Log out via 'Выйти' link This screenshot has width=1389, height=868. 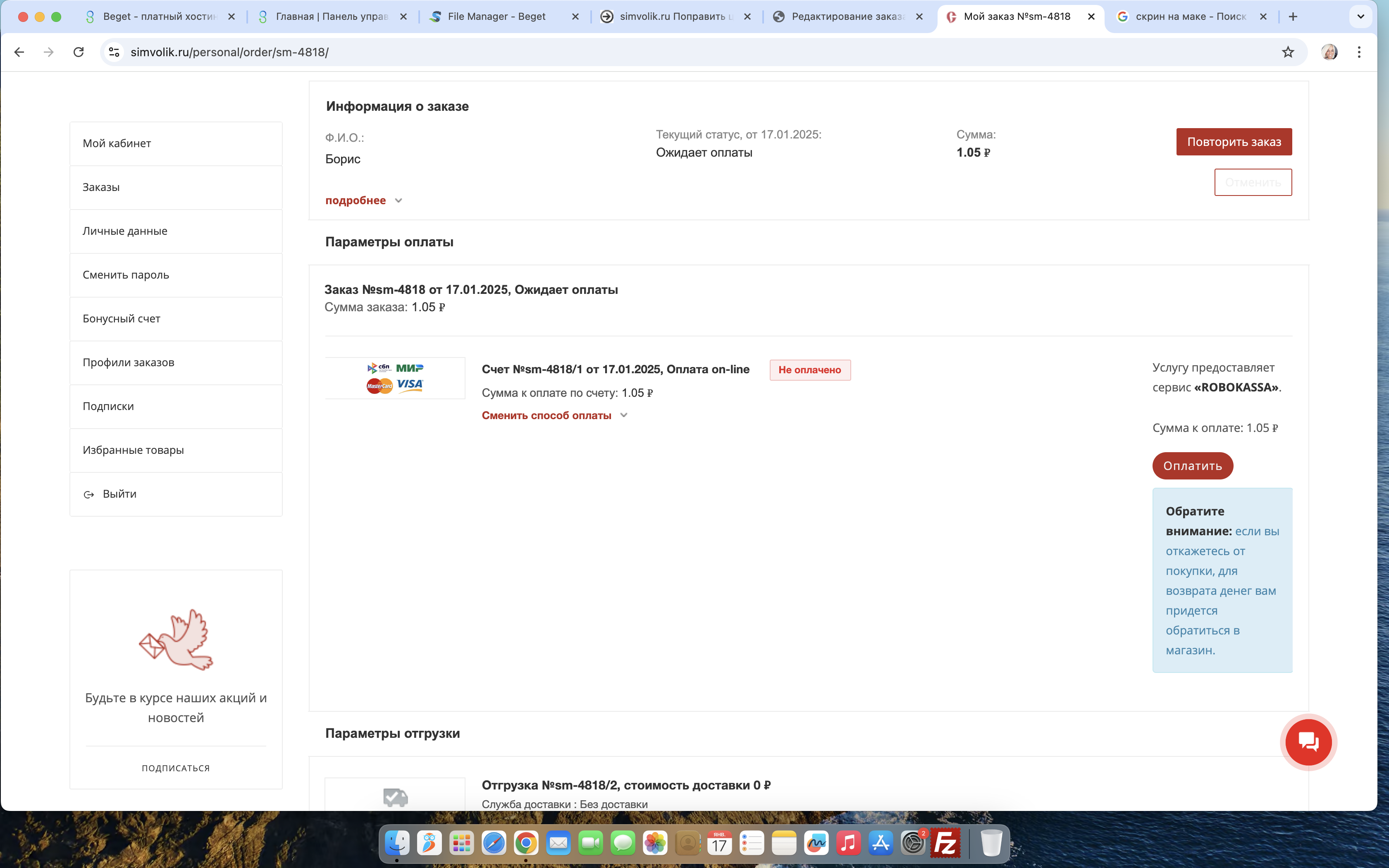pyautogui.click(x=176, y=494)
